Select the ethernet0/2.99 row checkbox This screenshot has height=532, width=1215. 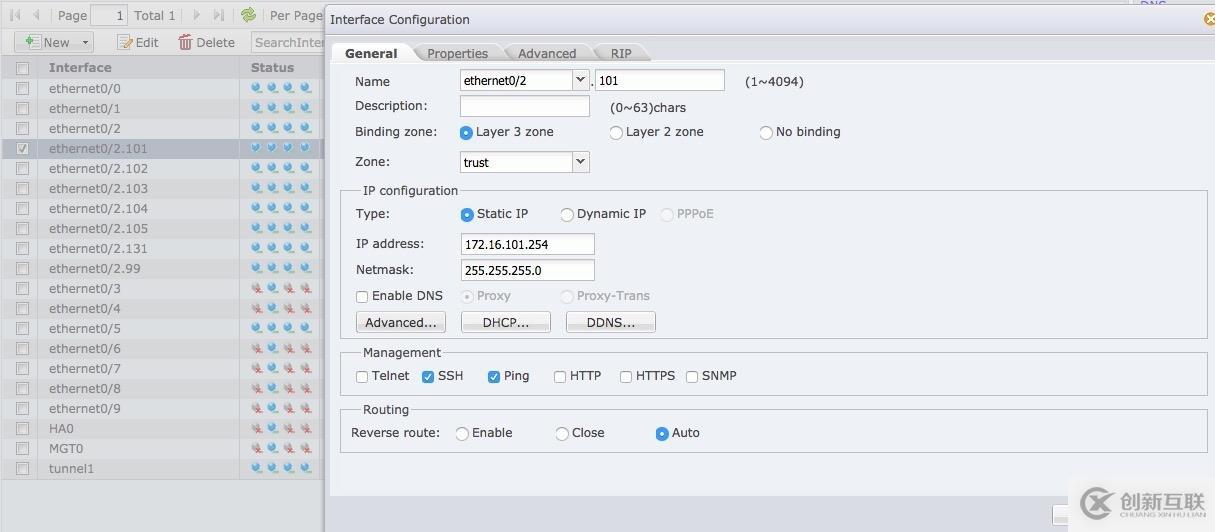point(22,268)
